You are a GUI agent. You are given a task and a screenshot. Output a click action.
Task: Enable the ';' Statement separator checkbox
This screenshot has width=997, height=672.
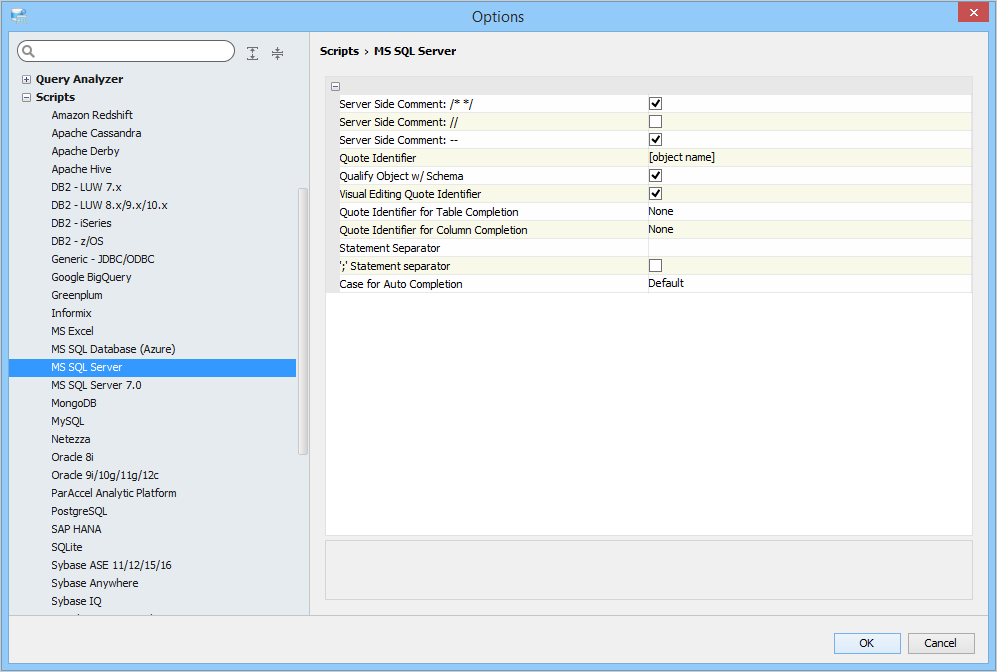(x=655, y=265)
